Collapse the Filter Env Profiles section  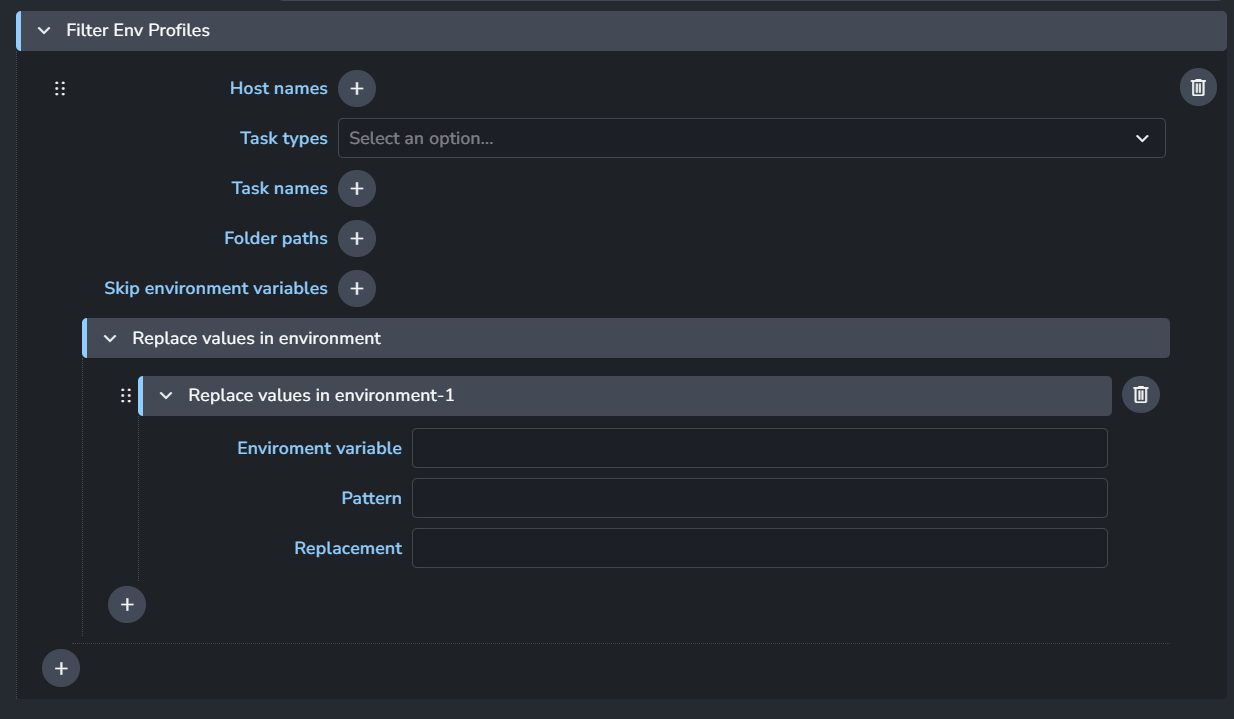click(x=44, y=31)
